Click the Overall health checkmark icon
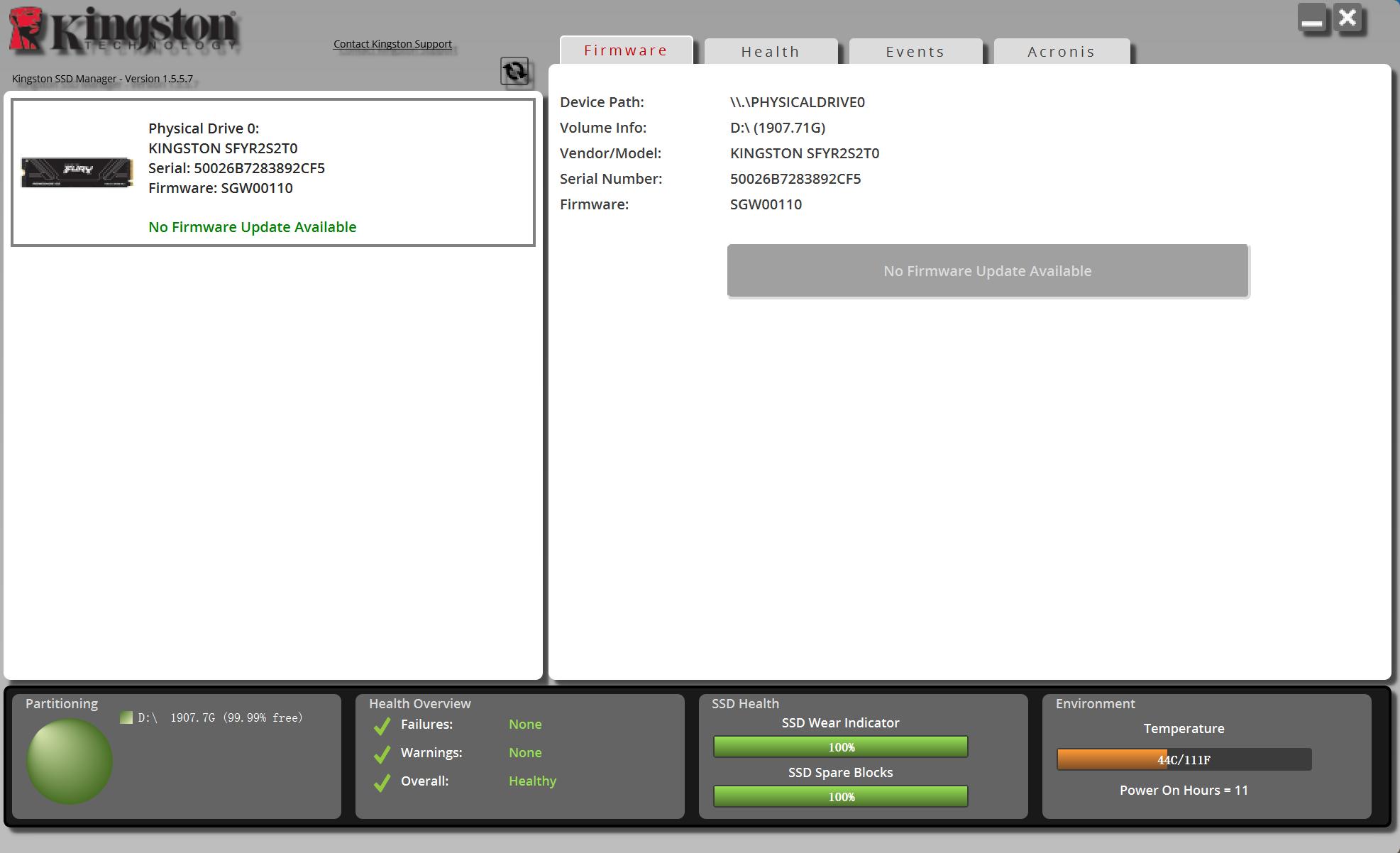 [382, 782]
